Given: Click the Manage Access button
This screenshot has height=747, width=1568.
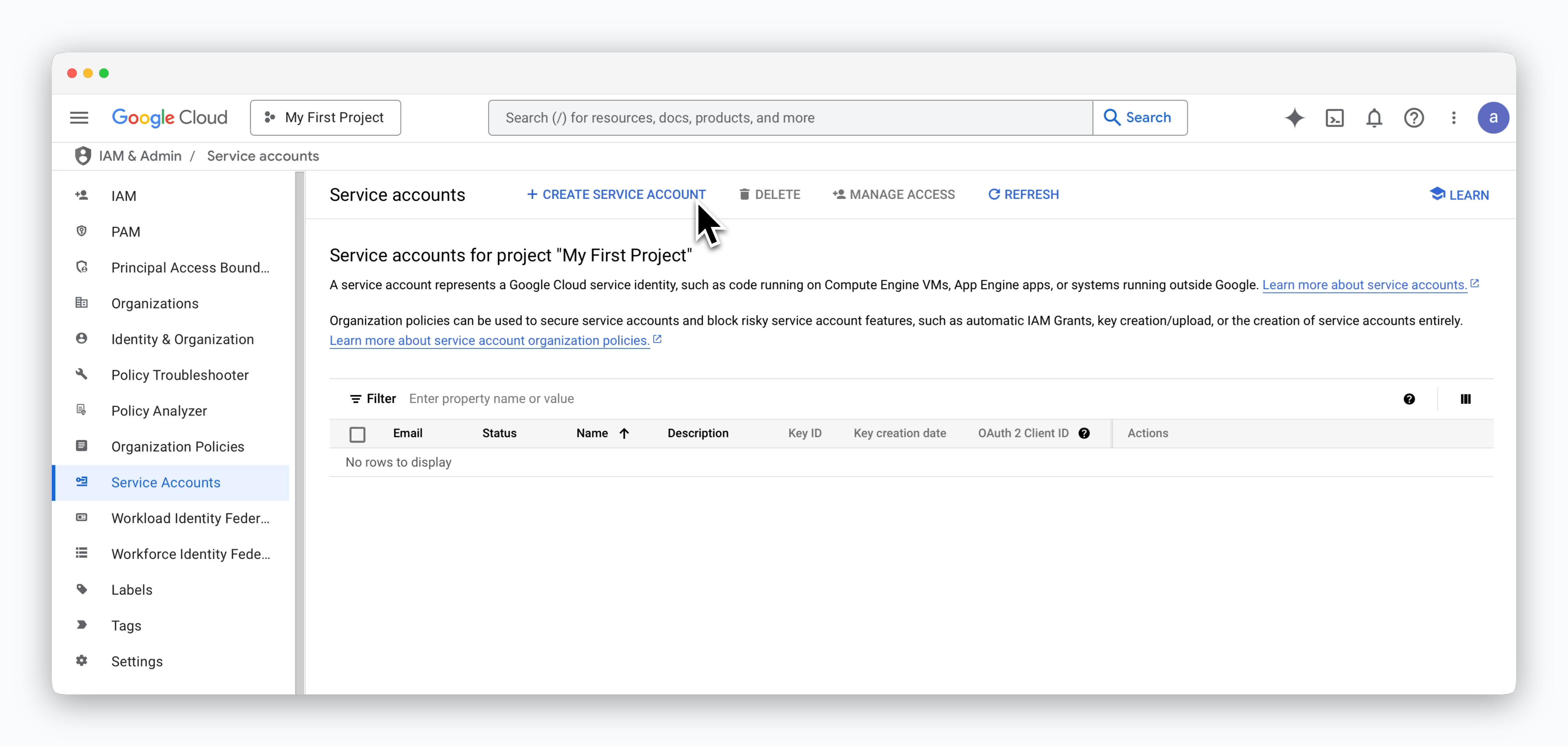Looking at the screenshot, I should click(894, 194).
